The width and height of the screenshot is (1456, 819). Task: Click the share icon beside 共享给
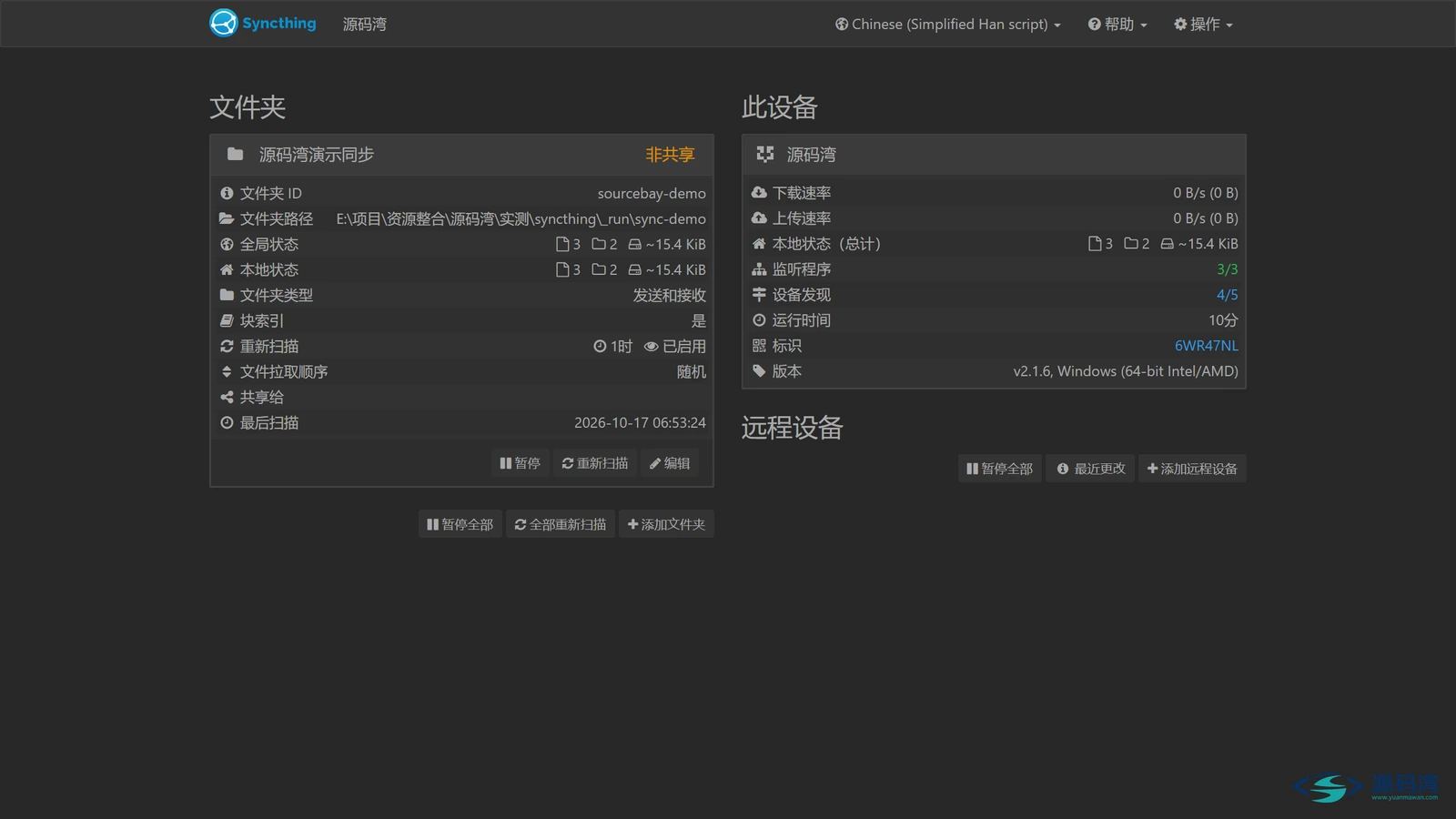click(227, 397)
